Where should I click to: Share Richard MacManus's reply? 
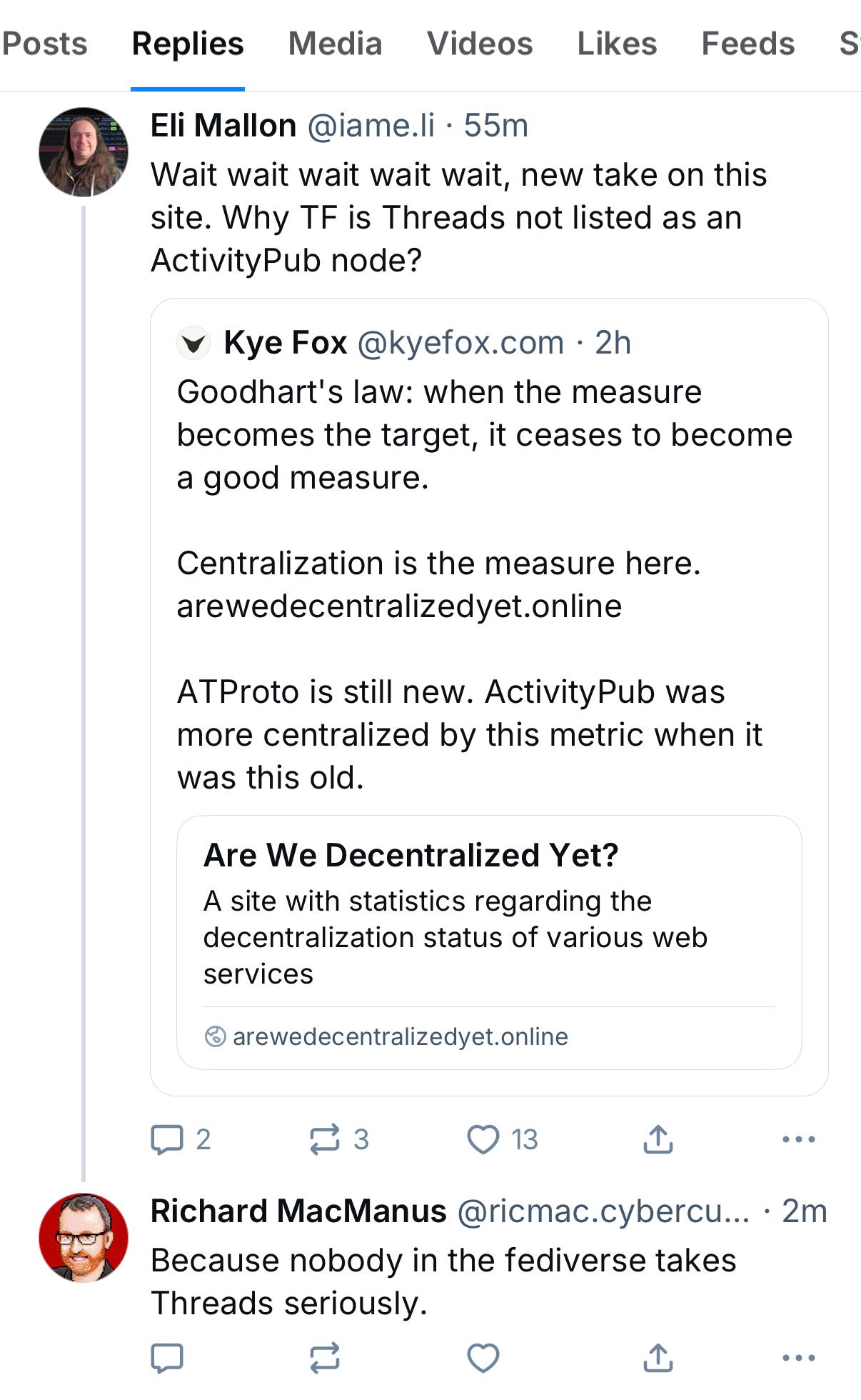658,1358
